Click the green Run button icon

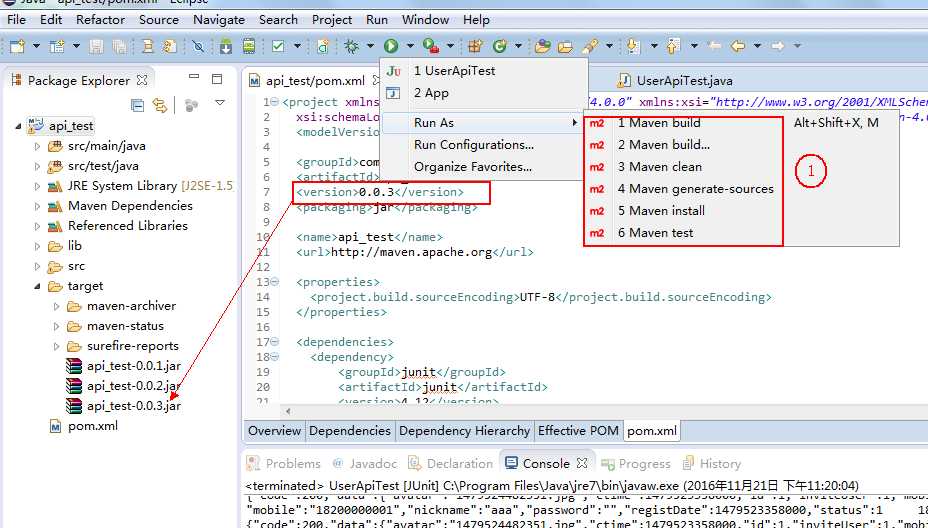[x=391, y=46]
